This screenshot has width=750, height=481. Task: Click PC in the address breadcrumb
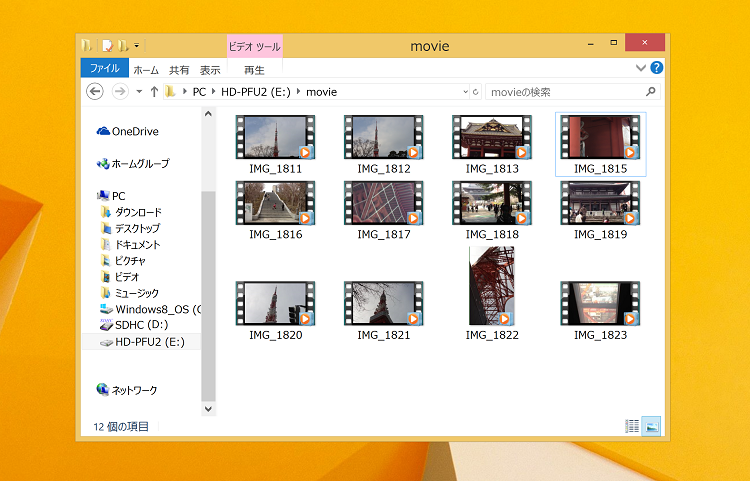tap(199, 92)
